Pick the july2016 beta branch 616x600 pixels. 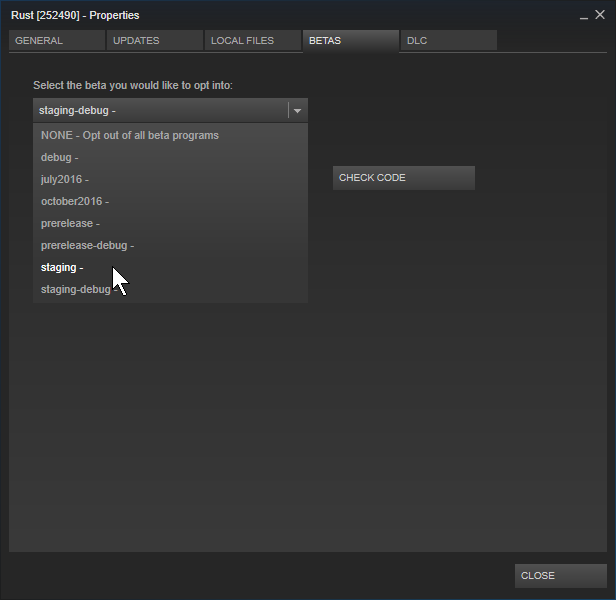coord(170,180)
